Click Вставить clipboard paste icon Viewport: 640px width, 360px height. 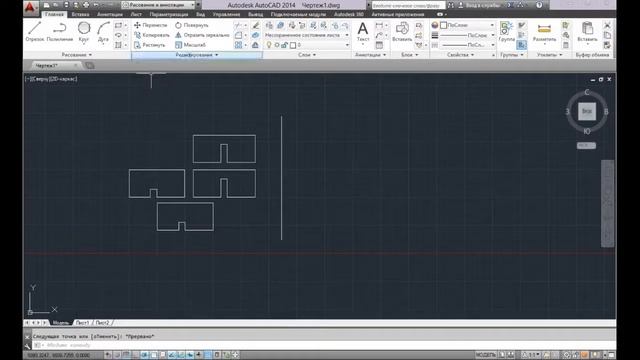587,32
